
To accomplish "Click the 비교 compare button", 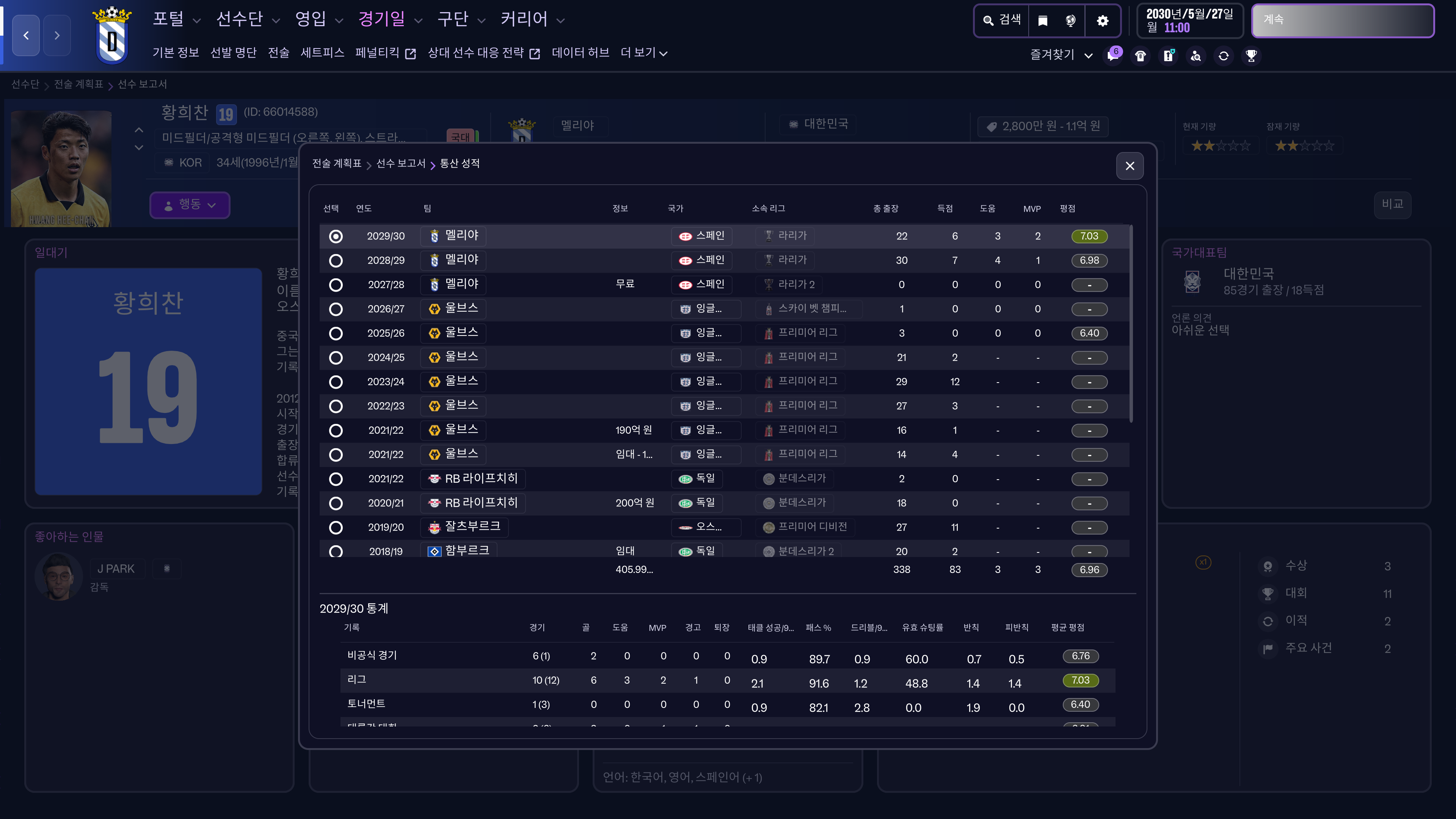I will point(1392,204).
